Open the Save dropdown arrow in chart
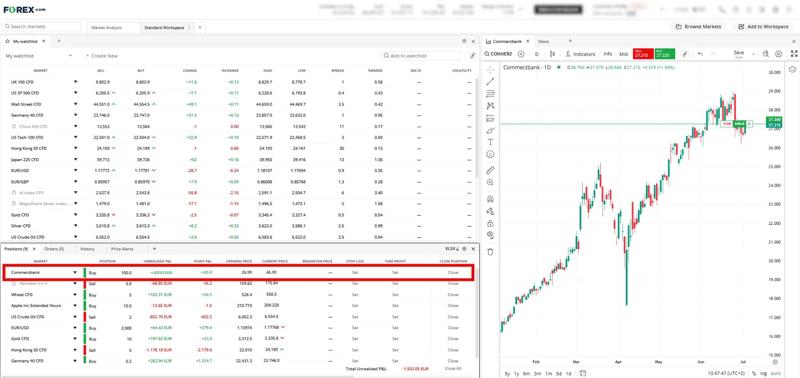Screen dimensions: 800x378 [753, 54]
